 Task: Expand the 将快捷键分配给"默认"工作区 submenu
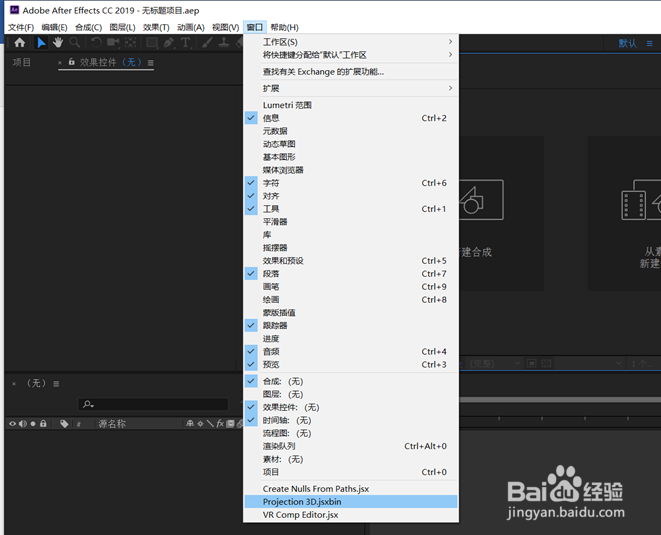[350, 55]
